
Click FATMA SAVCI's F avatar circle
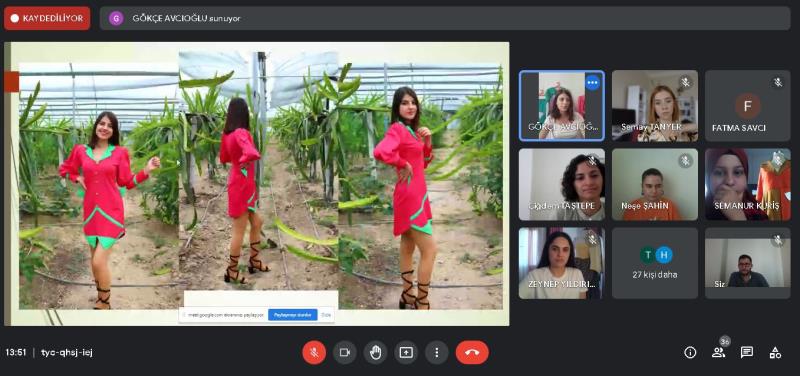[748, 106]
